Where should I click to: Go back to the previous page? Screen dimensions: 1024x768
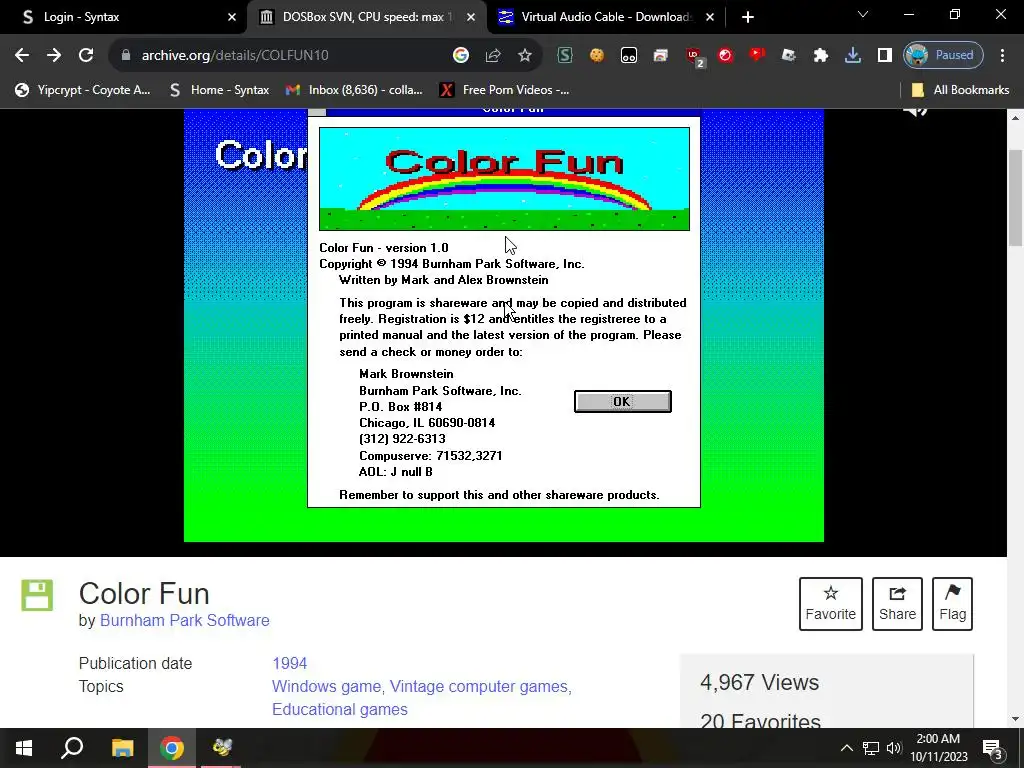pos(22,56)
